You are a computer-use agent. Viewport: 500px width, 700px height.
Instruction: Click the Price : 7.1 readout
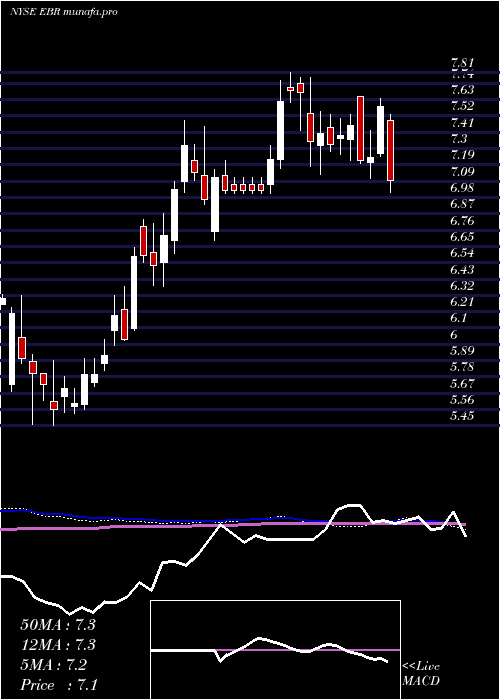point(58,685)
